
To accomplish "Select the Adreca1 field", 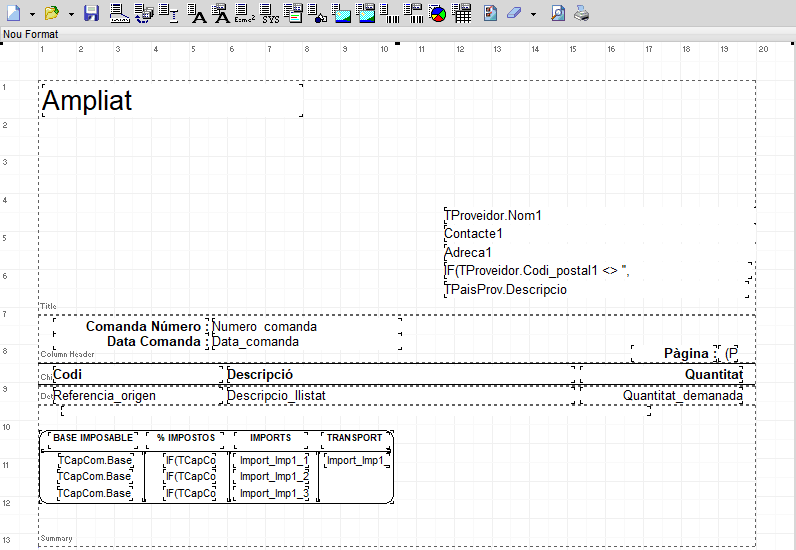I will point(600,252).
